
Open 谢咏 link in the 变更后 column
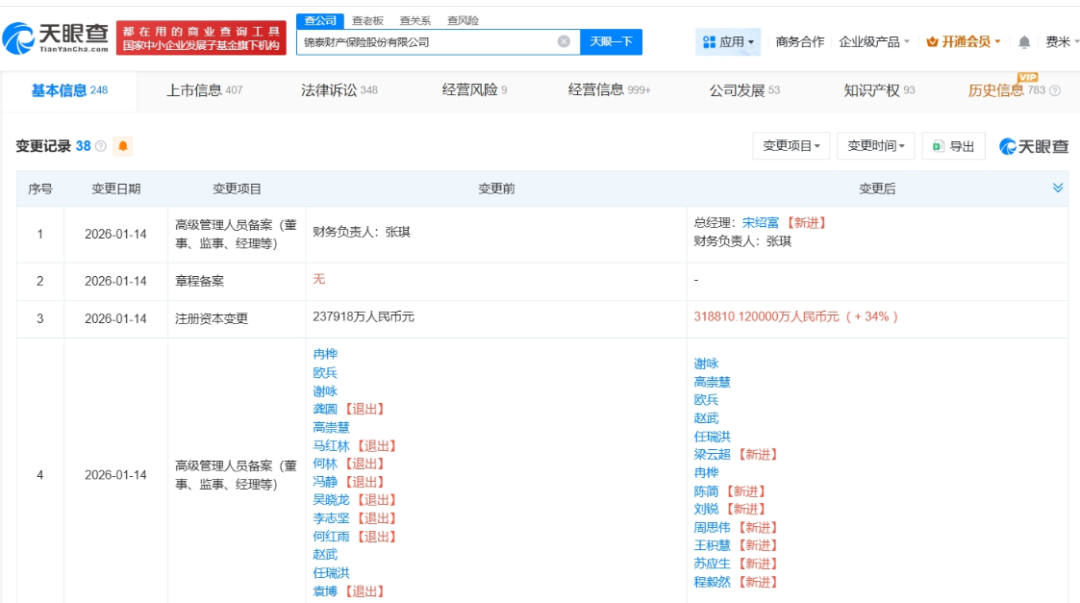[706, 364]
